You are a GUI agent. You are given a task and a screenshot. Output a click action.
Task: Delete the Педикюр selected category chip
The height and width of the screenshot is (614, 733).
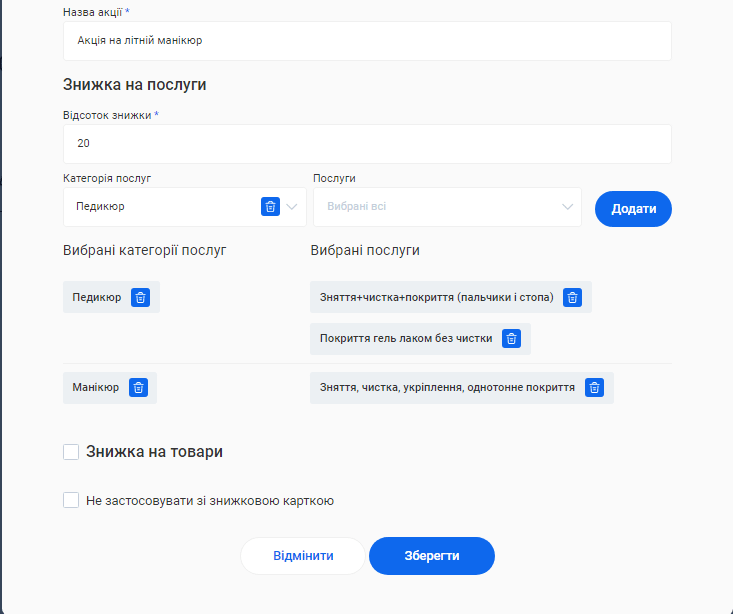140,297
